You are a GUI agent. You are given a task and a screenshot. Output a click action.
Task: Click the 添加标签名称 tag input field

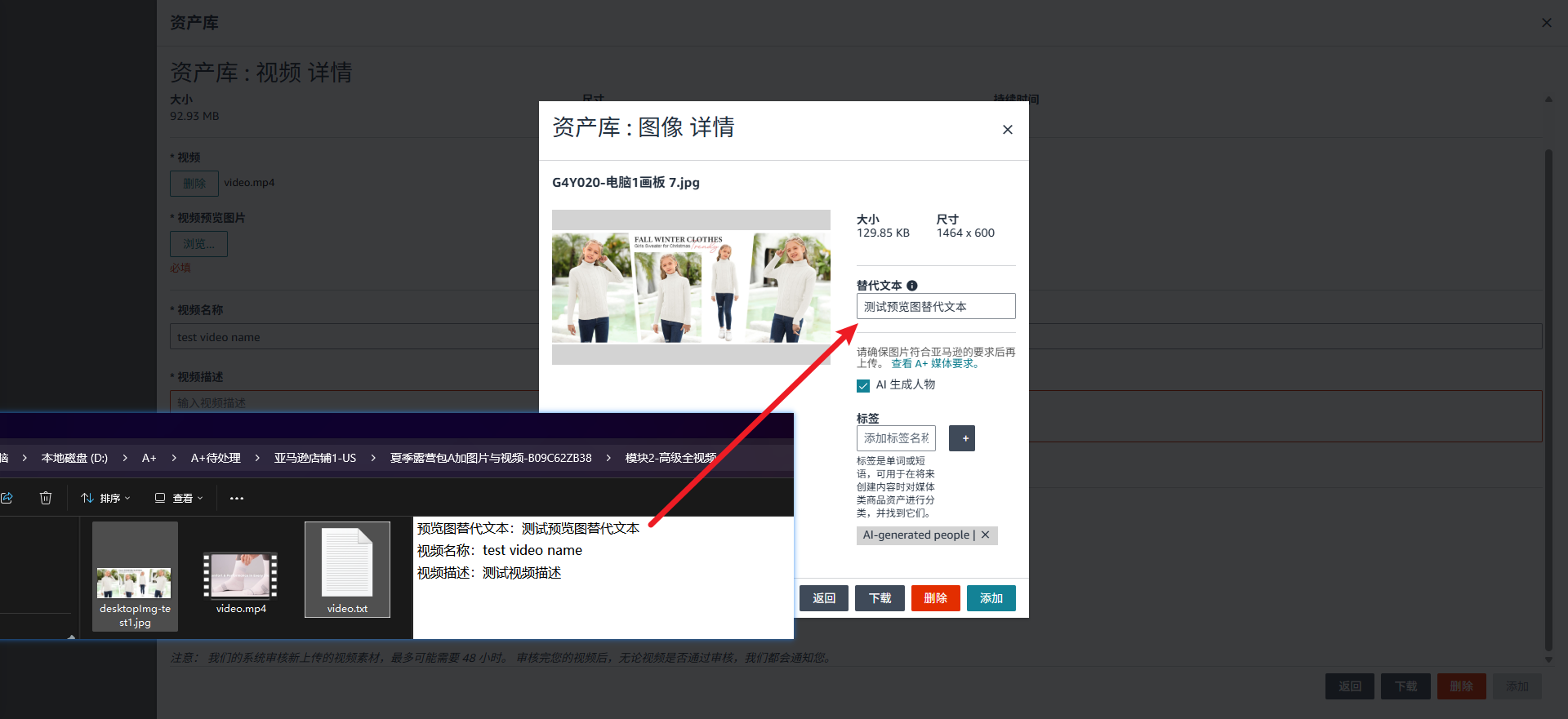tap(896, 438)
